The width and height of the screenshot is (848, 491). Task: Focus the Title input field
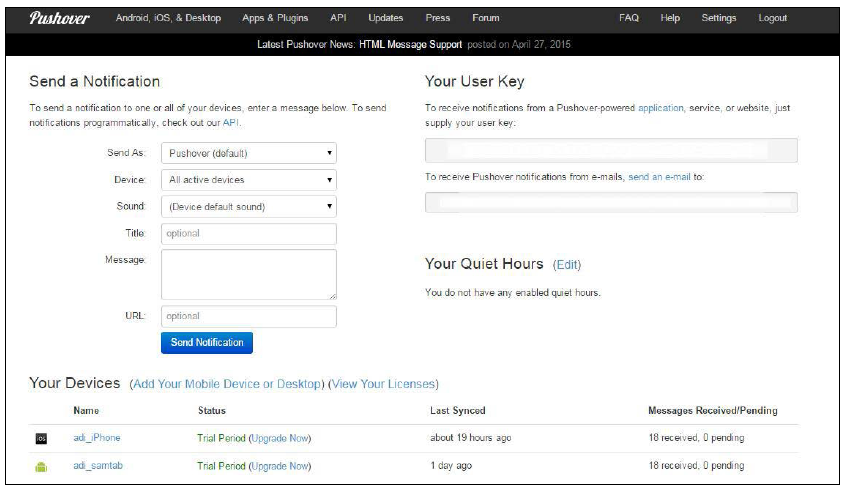[249, 234]
